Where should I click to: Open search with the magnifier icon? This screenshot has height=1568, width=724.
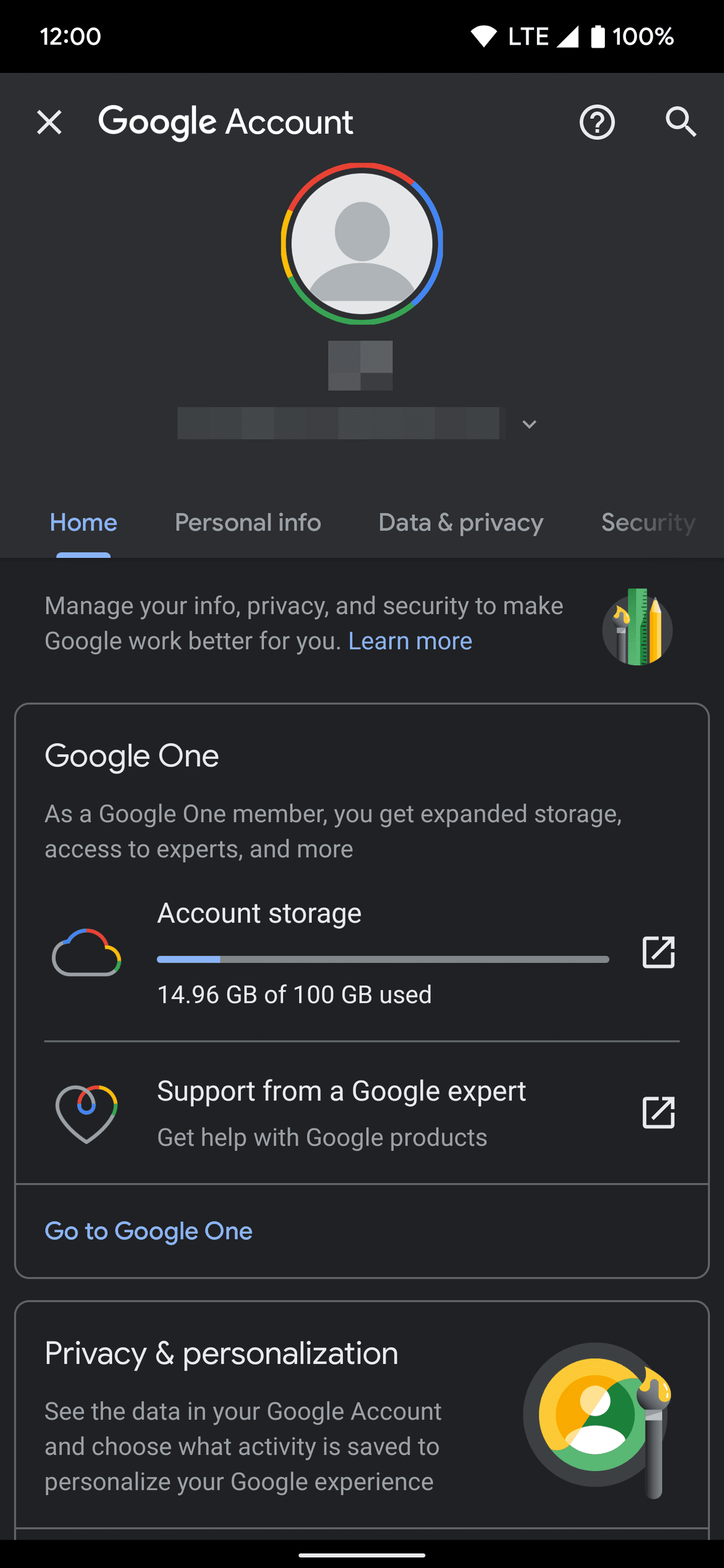coord(680,122)
